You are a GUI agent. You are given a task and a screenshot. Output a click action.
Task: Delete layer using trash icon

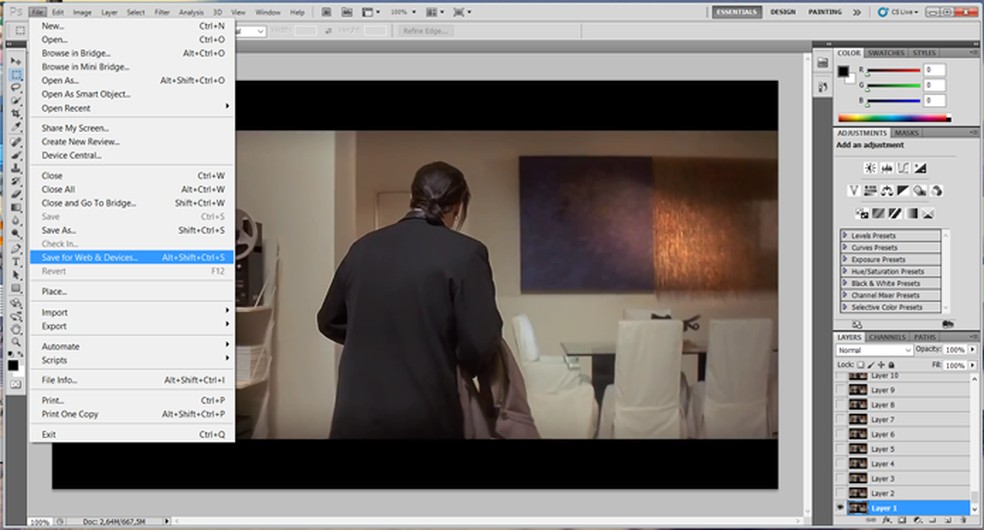coord(964,521)
